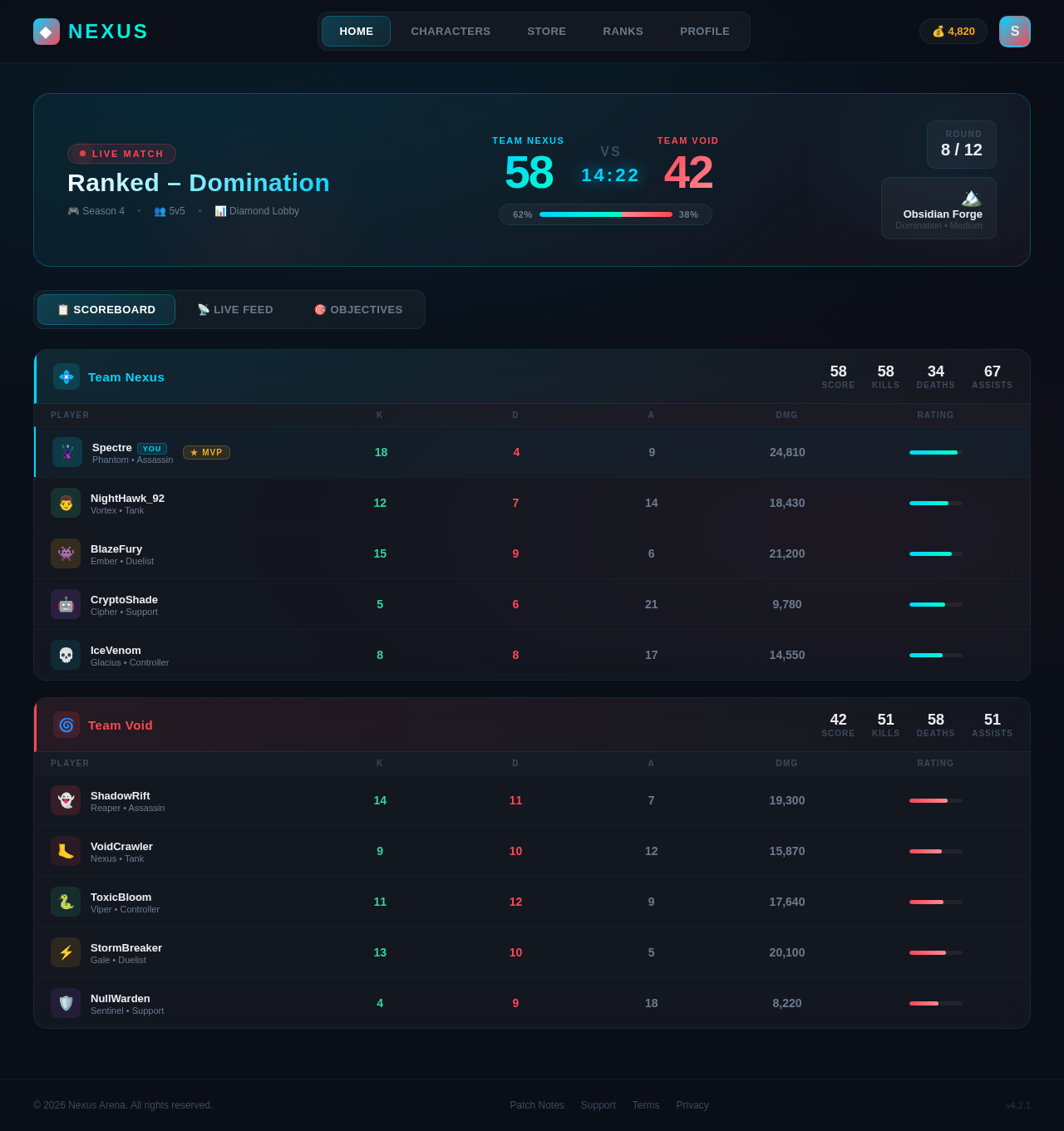Image resolution: width=1064 pixels, height=1131 pixels.
Task: Click IceVenom's skull avatar icon
Action: pos(66,655)
